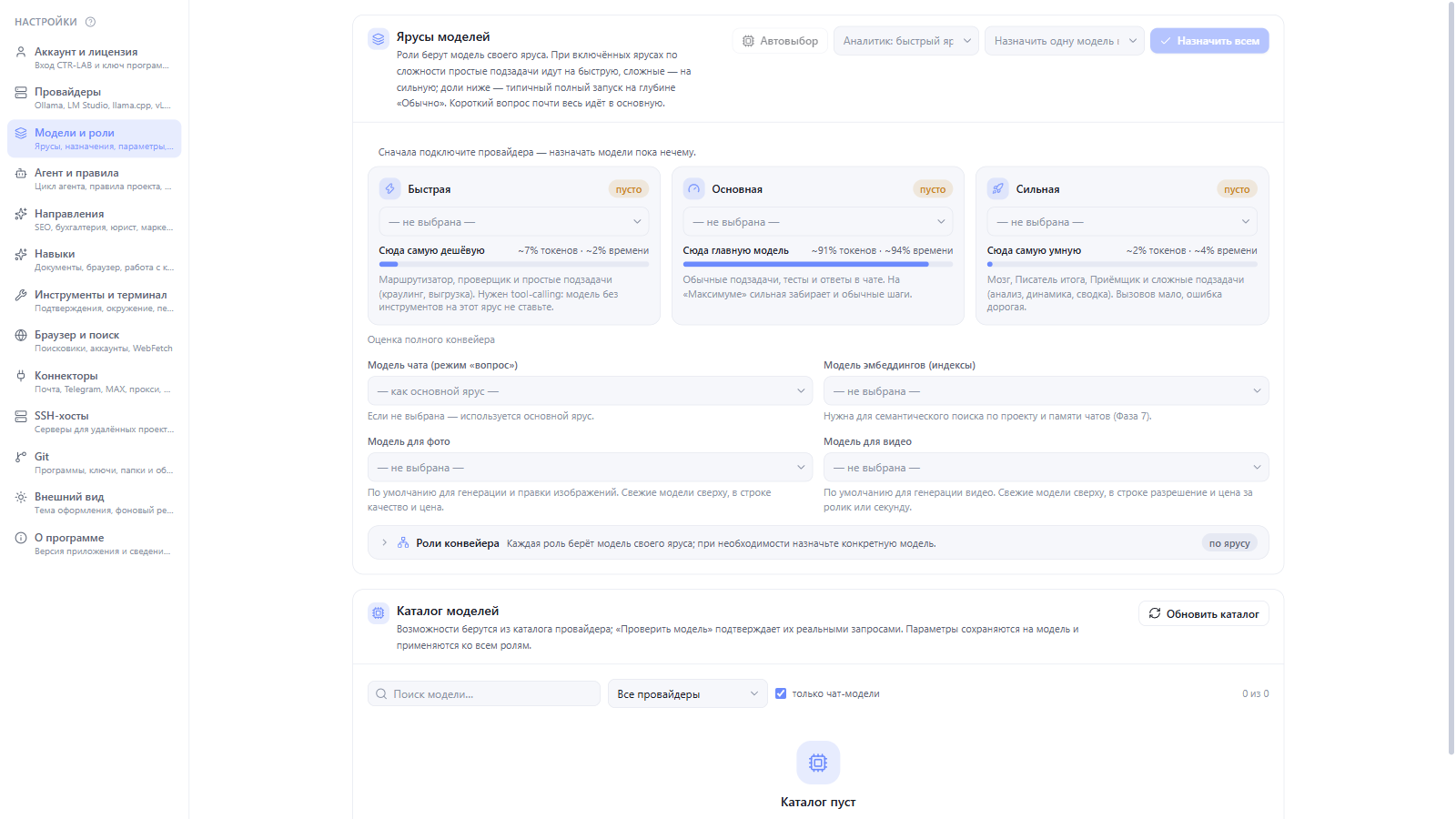
Task: Click the rocket icon on Сильная card
Action: click(x=998, y=188)
